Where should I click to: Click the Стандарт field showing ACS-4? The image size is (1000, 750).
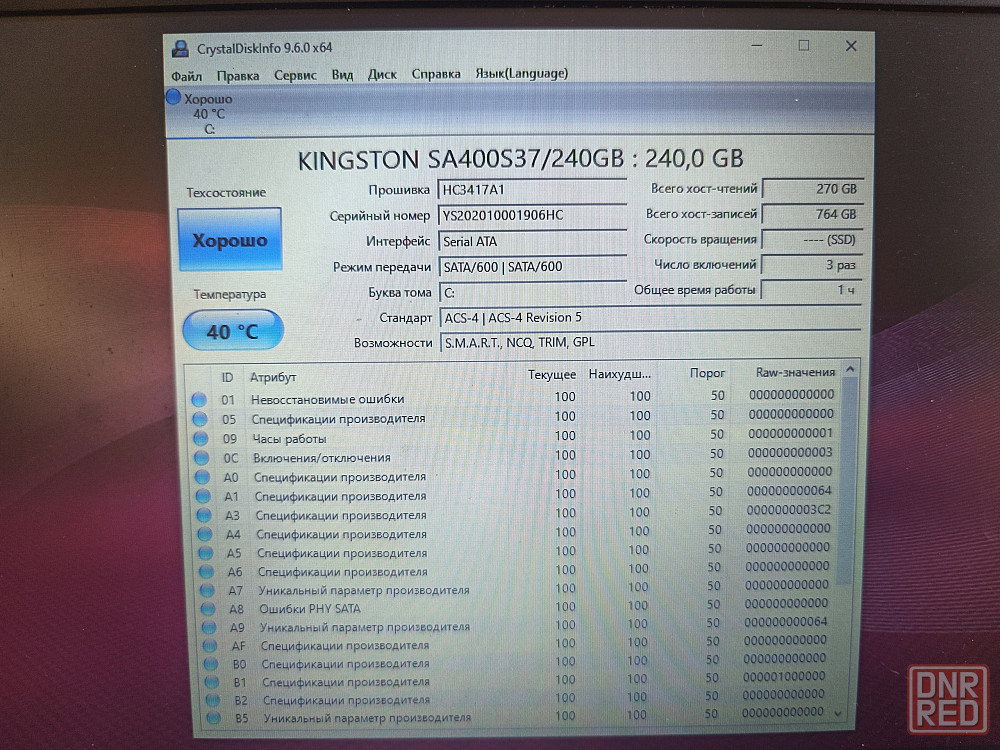click(x=651, y=318)
